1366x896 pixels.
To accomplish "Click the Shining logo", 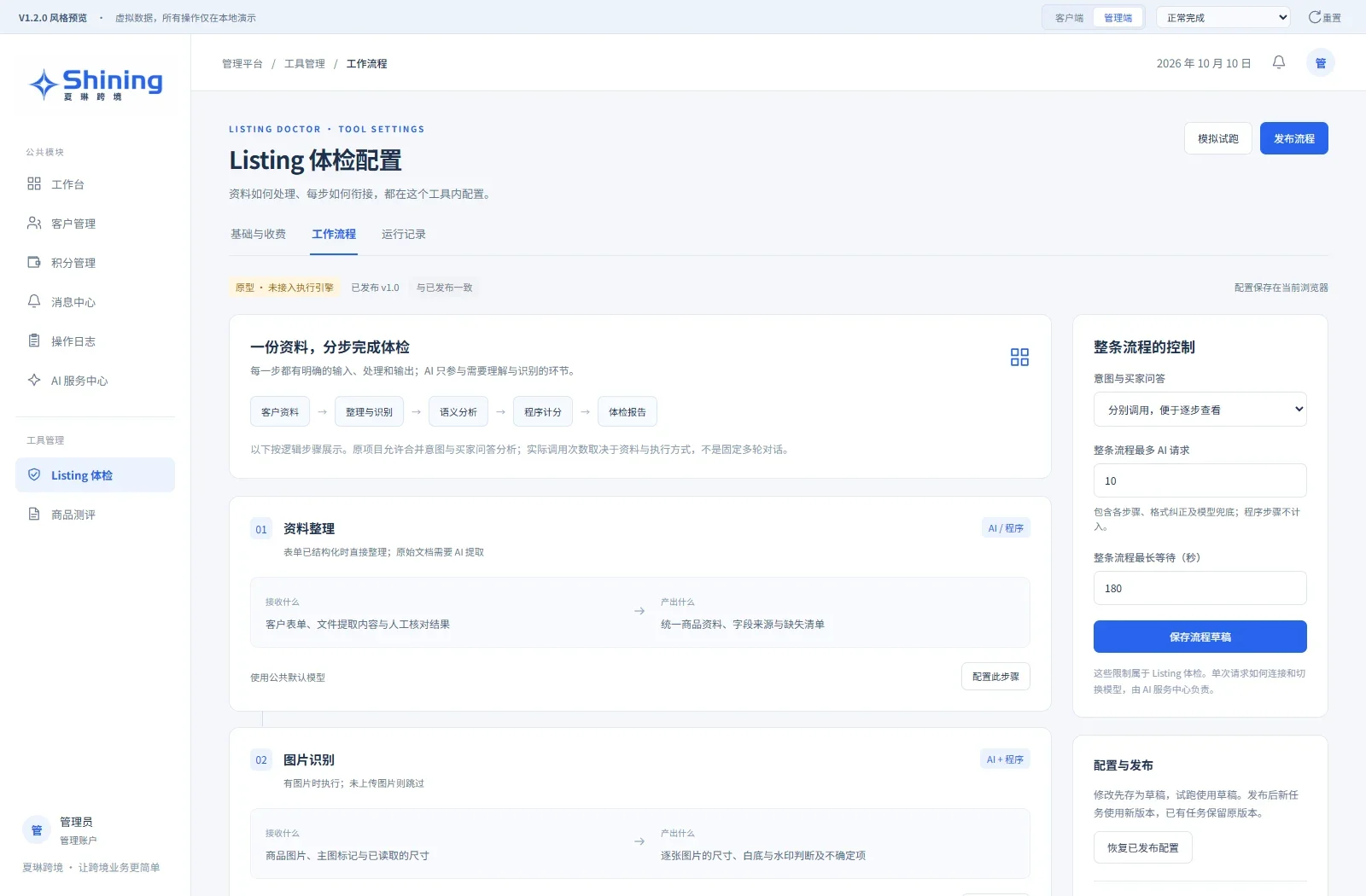I will [96, 84].
